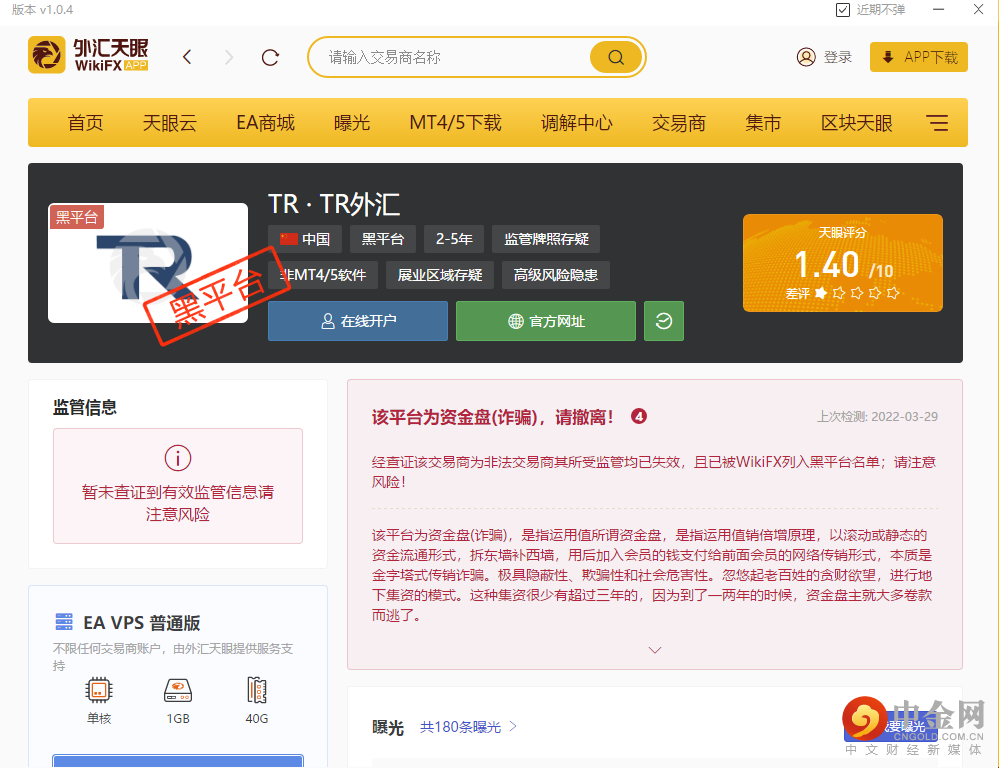
Task: Click the 单核 CPU icon in EA VPS panel
Action: pyautogui.click(x=98, y=690)
